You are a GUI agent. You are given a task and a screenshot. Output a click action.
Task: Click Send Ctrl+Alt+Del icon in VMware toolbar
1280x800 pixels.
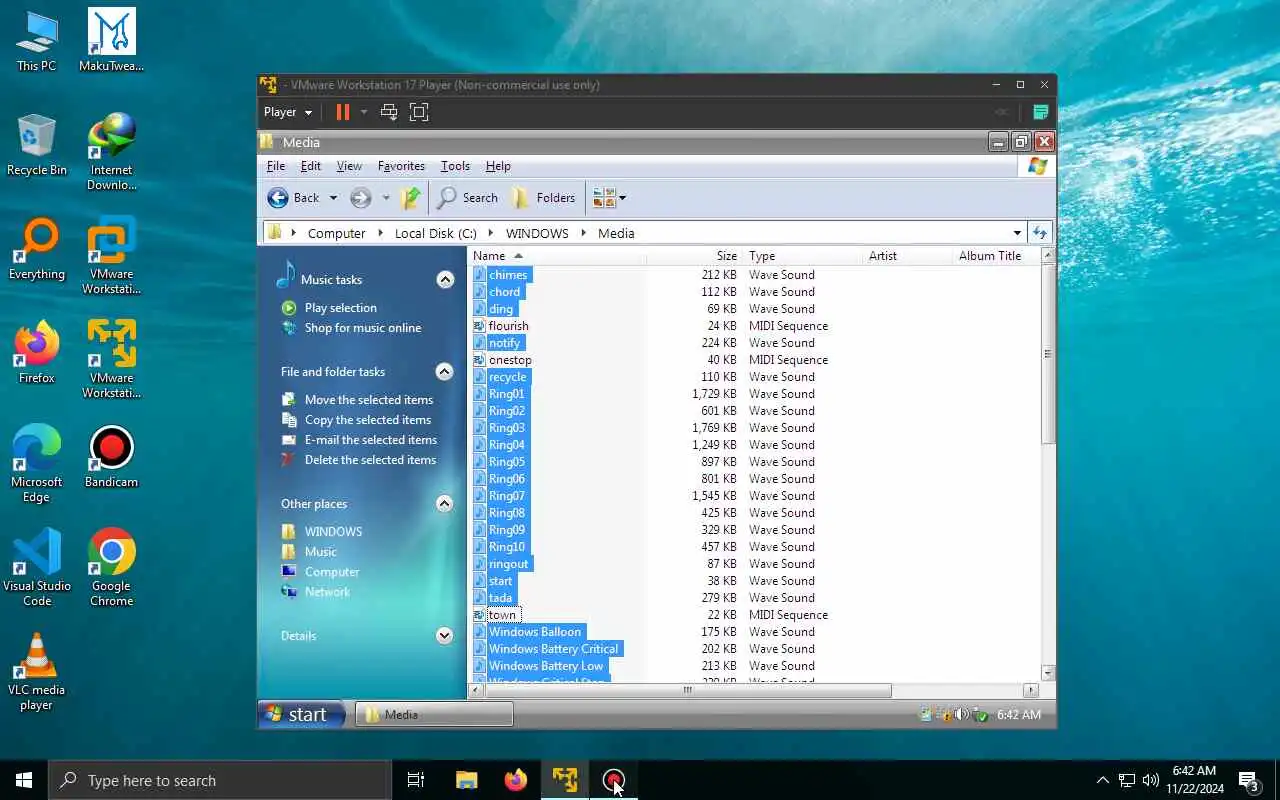click(x=389, y=112)
